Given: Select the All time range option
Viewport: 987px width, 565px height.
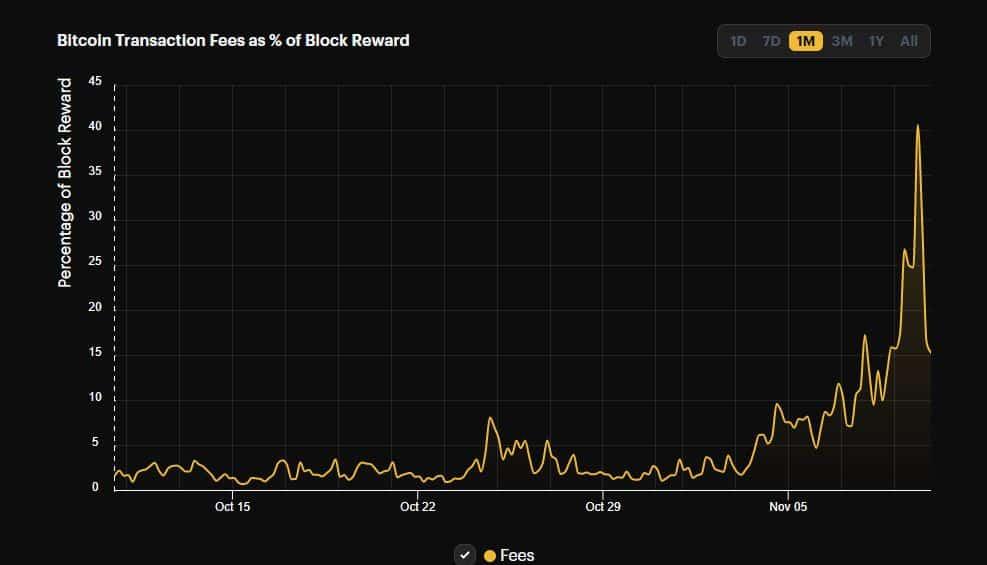Looking at the screenshot, I should [909, 41].
